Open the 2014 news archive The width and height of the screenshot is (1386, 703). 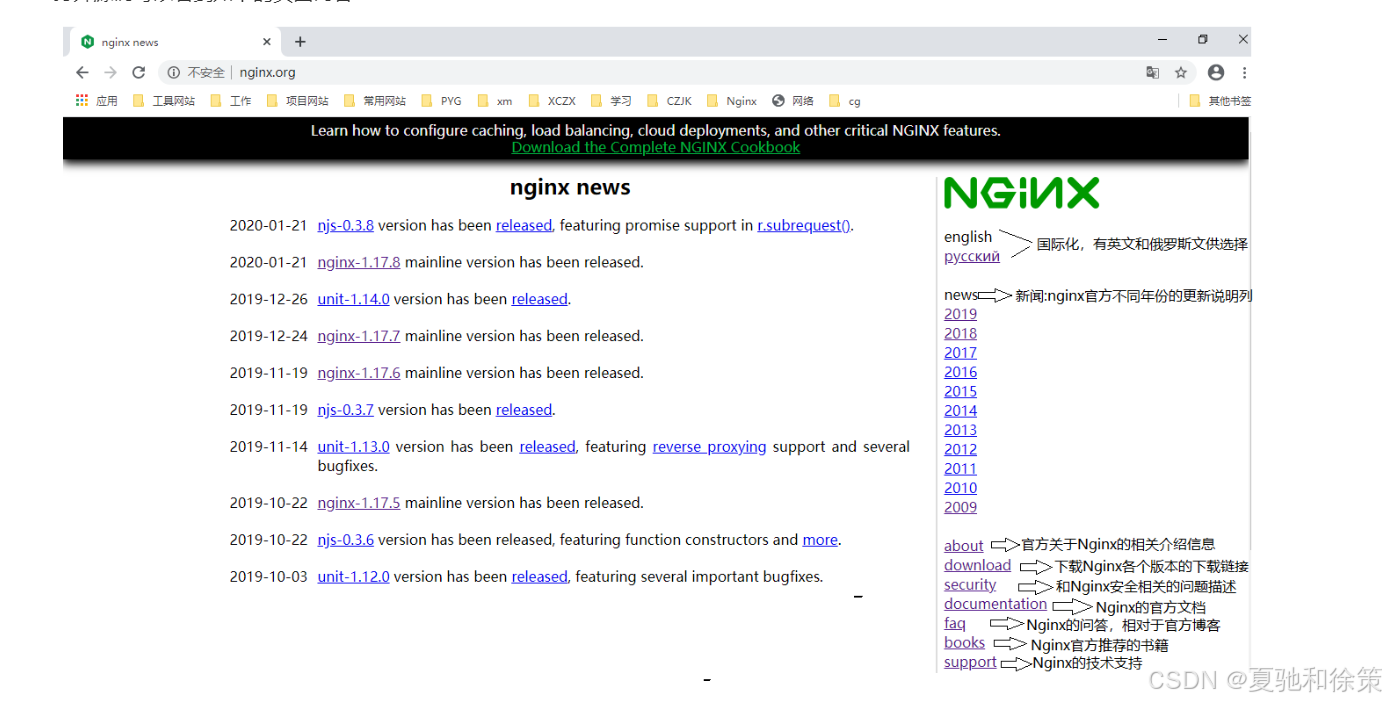[960, 411]
